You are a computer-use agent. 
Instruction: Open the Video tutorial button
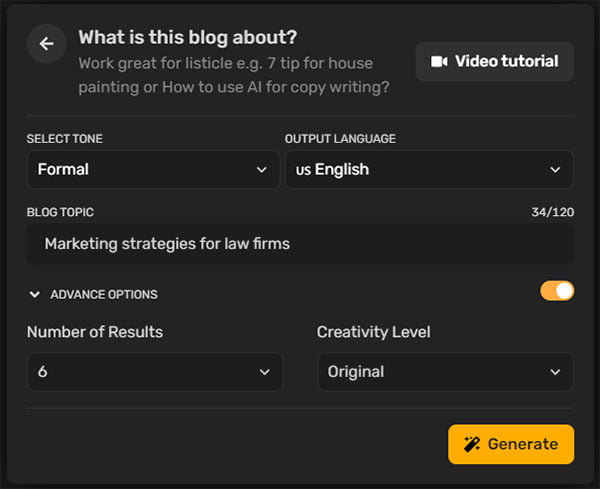pyautogui.click(x=495, y=61)
